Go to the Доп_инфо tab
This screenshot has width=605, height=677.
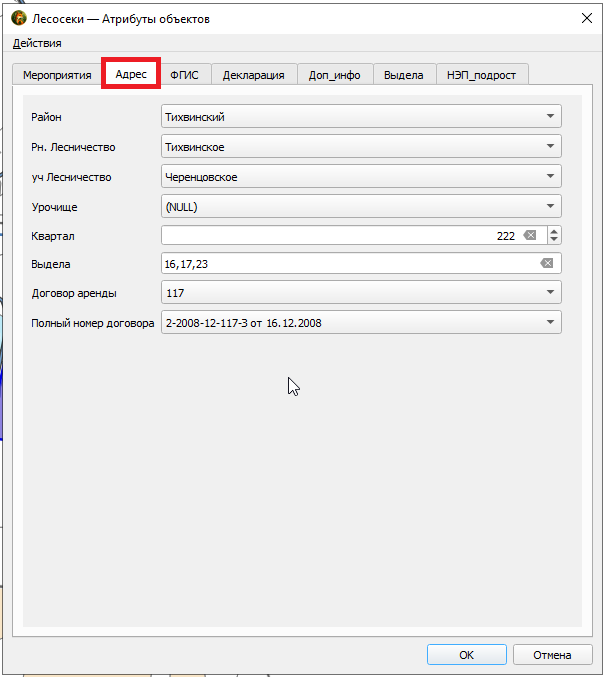pyautogui.click(x=335, y=75)
